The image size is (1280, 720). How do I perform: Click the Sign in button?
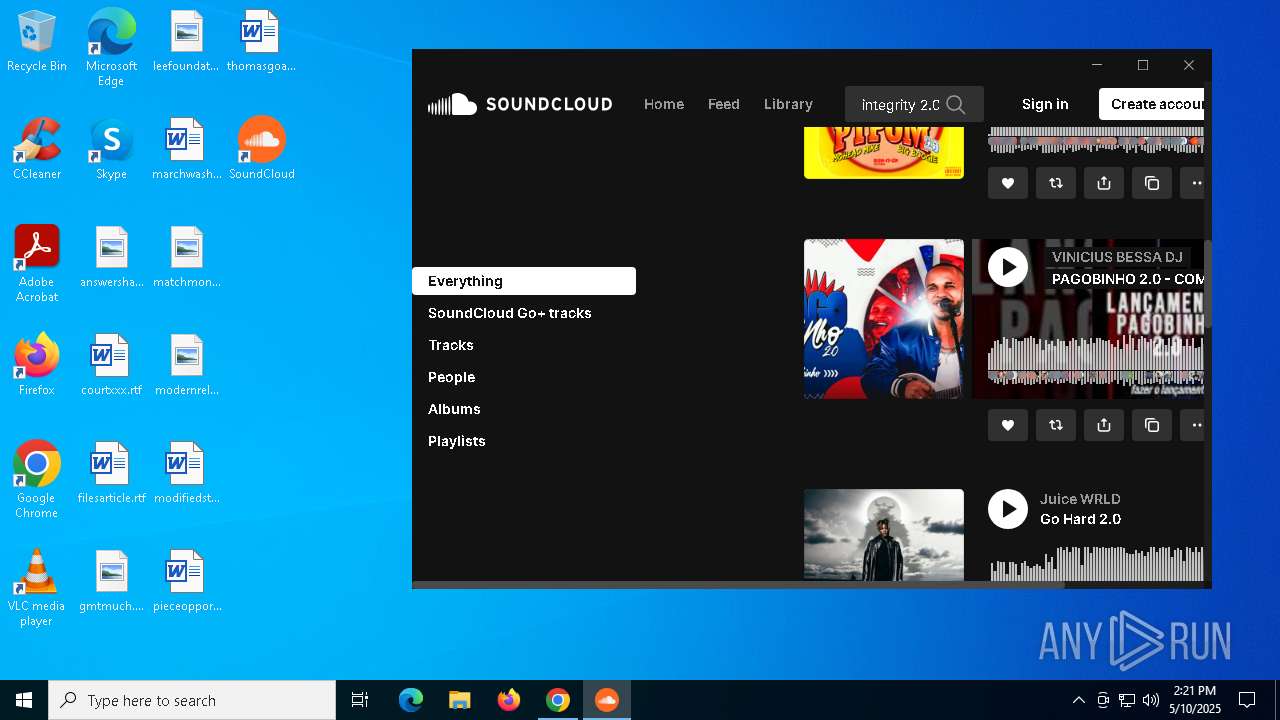tap(1045, 104)
